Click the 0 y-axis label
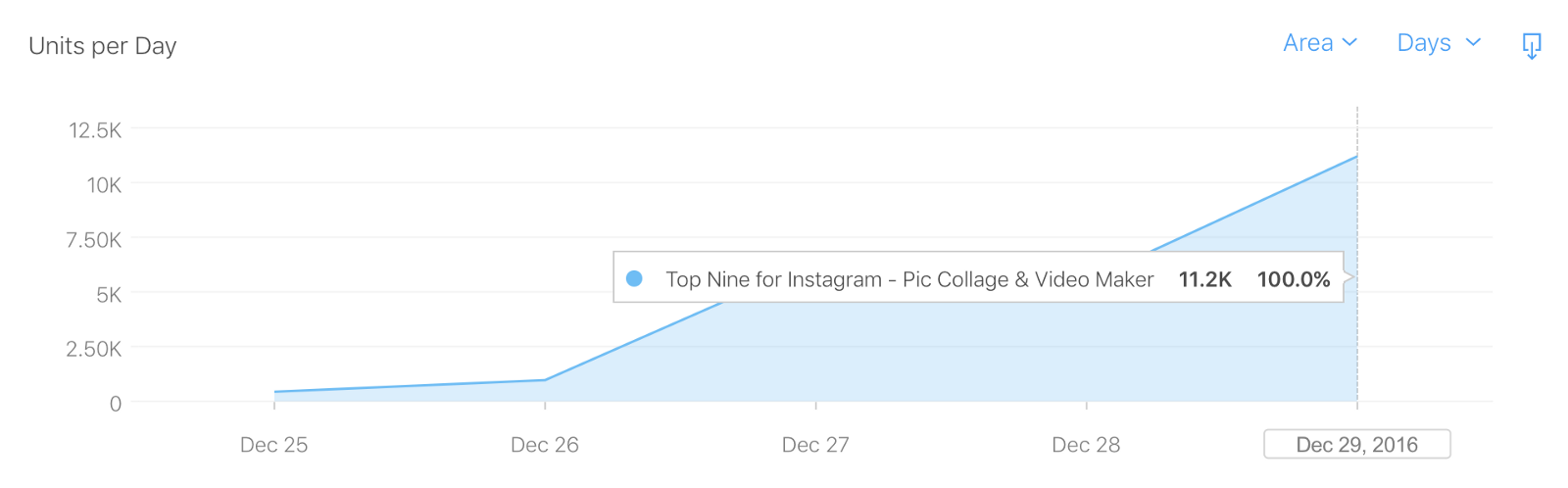This screenshot has width=1568, height=488. click(116, 404)
